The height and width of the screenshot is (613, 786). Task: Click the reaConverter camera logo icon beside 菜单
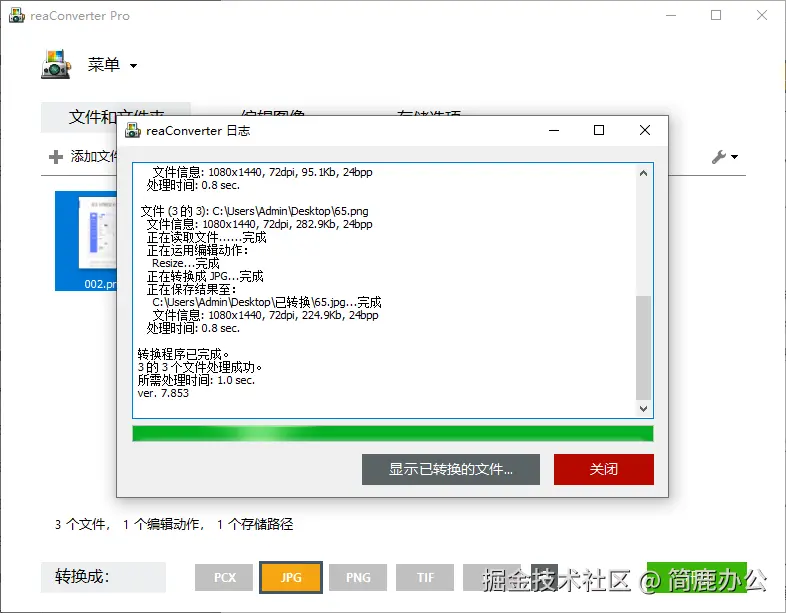pyautogui.click(x=56, y=64)
